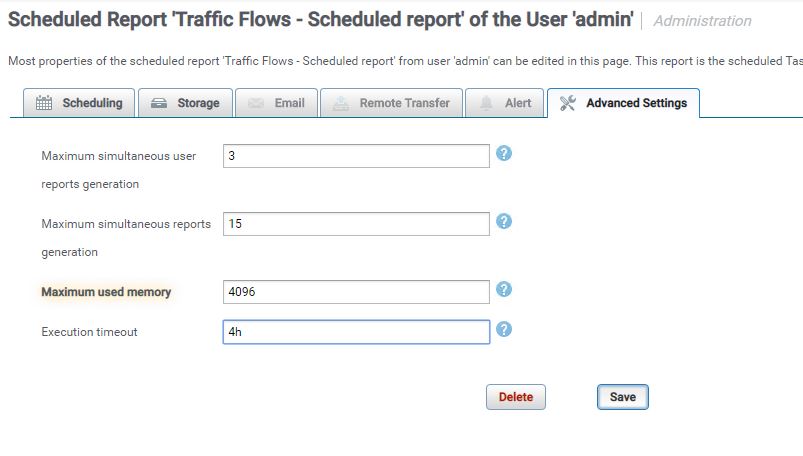The image size is (803, 456).
Task: Select the Execution timeout input box
Action: click(x=356, y=331)
